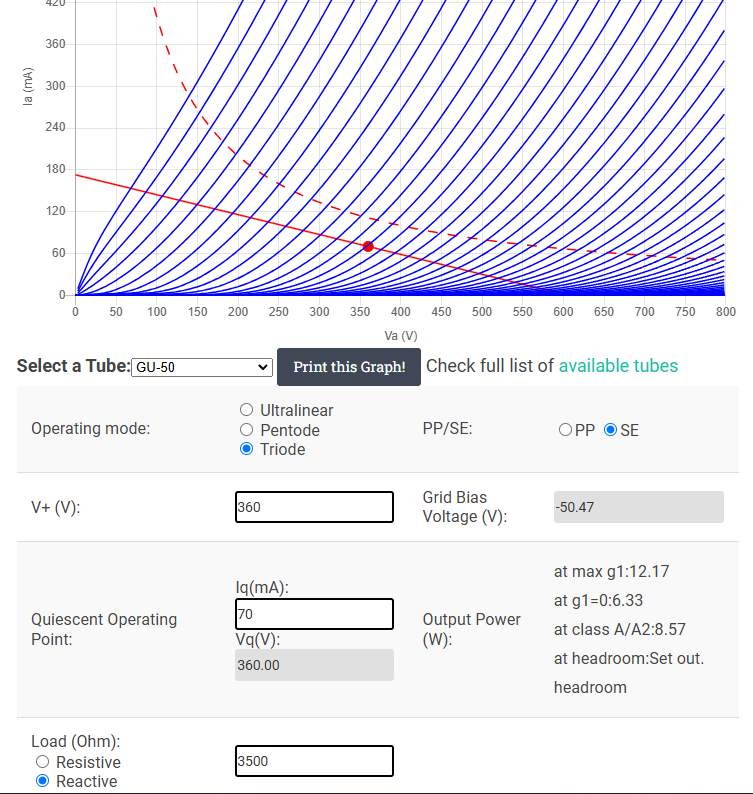Open the Select a Tube dropdown

(202, 367)
